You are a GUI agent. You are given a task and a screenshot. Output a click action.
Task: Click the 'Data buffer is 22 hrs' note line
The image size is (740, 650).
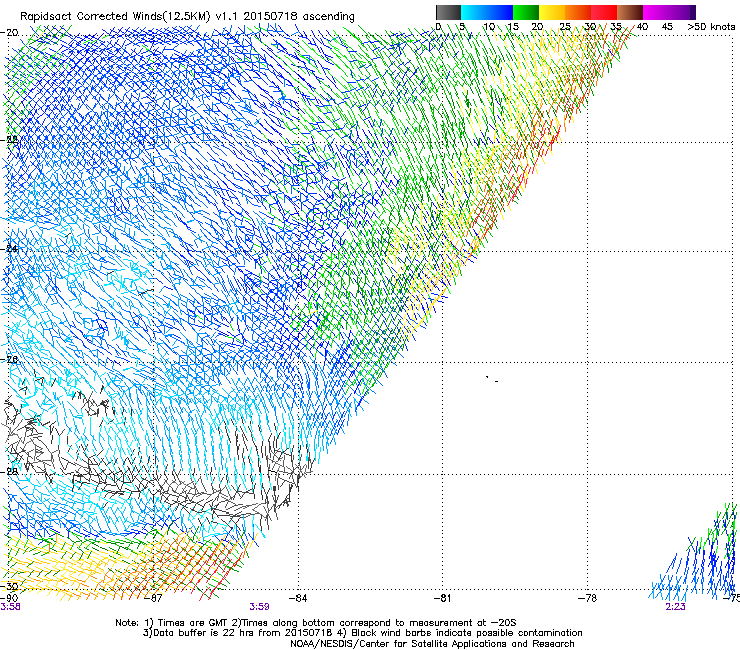(362, 633)
